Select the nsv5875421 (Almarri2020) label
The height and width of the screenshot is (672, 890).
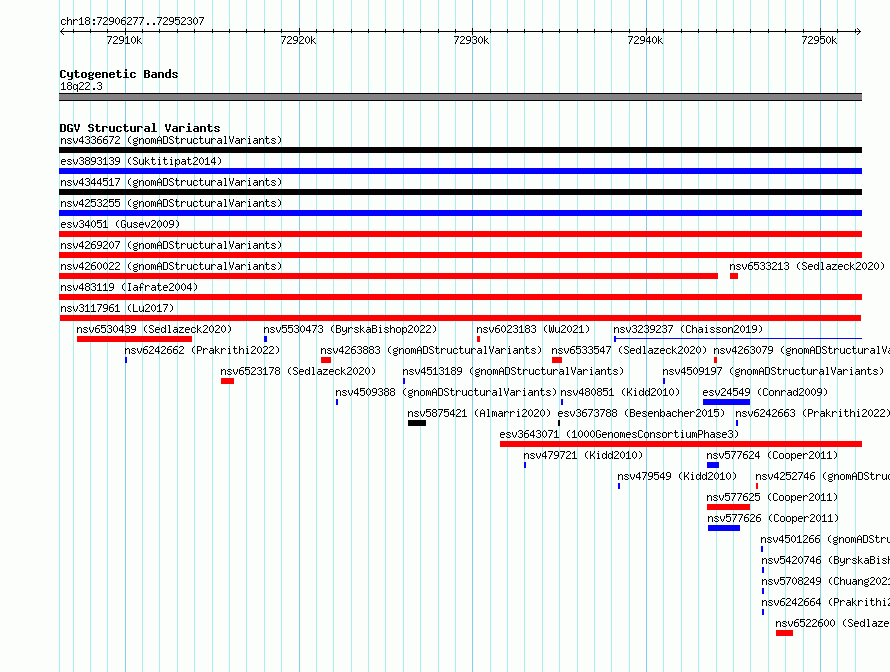point(479,413)
